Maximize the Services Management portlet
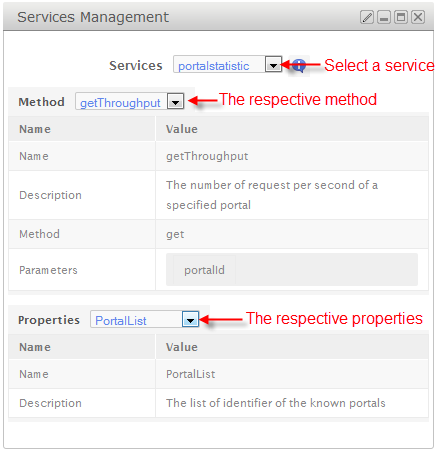The width and height of the screenshot is (436, 449). pyautogui.click(x=401, y=17)
